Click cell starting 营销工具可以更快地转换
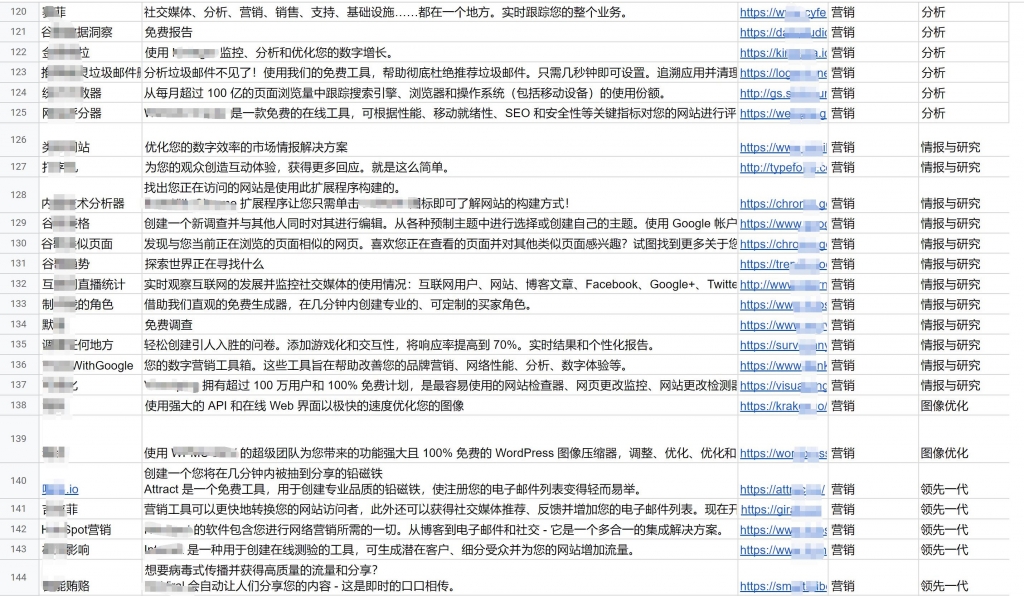This screenshot has height=596, width=1024. tap(440, 510)
